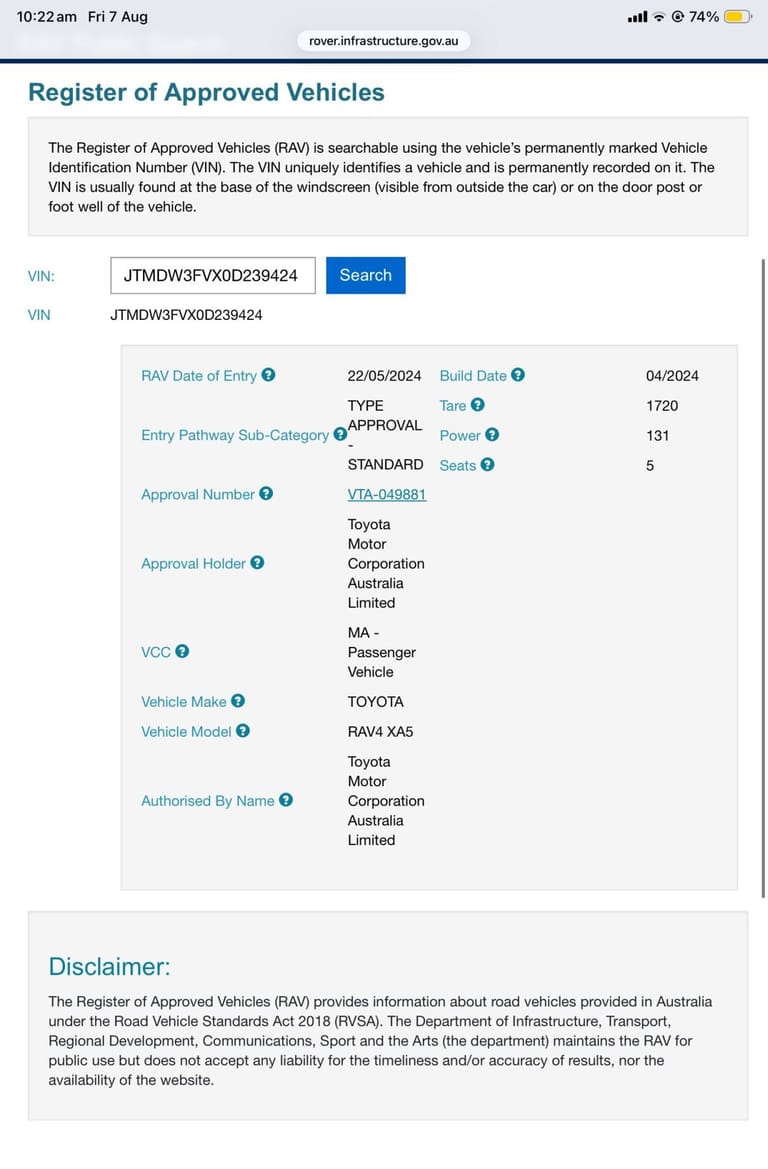Click the page vertical scrollbar
Screen dimensions: 768x1169
[763, 578]
